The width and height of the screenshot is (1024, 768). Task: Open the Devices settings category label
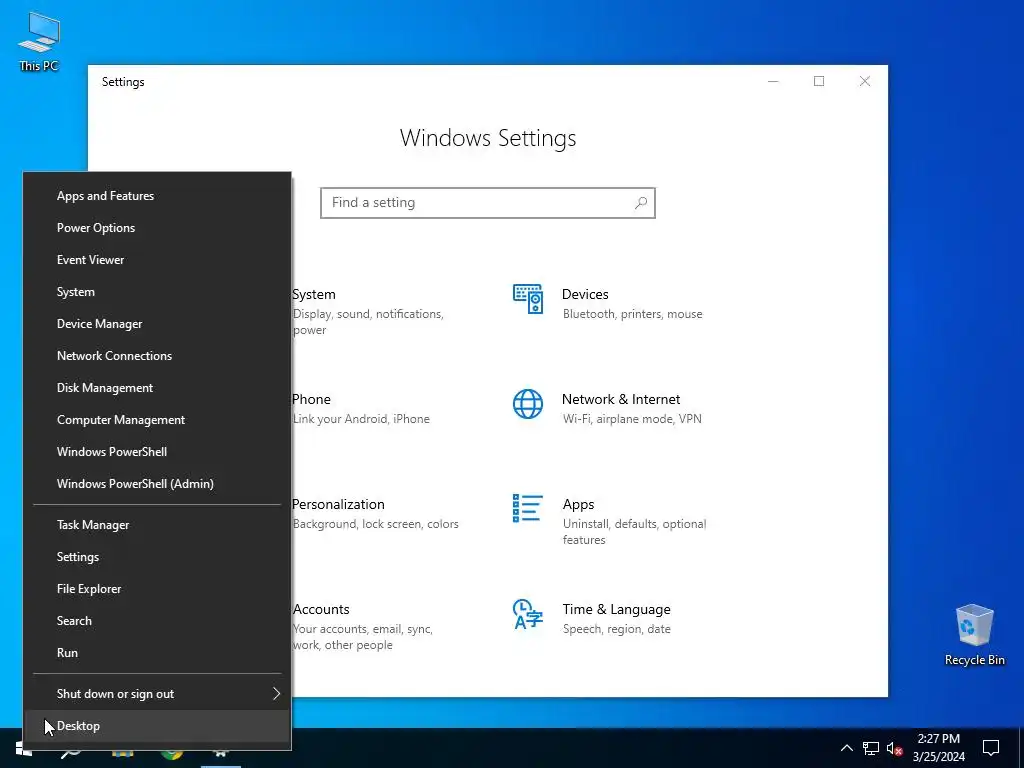tap(585, 295)
